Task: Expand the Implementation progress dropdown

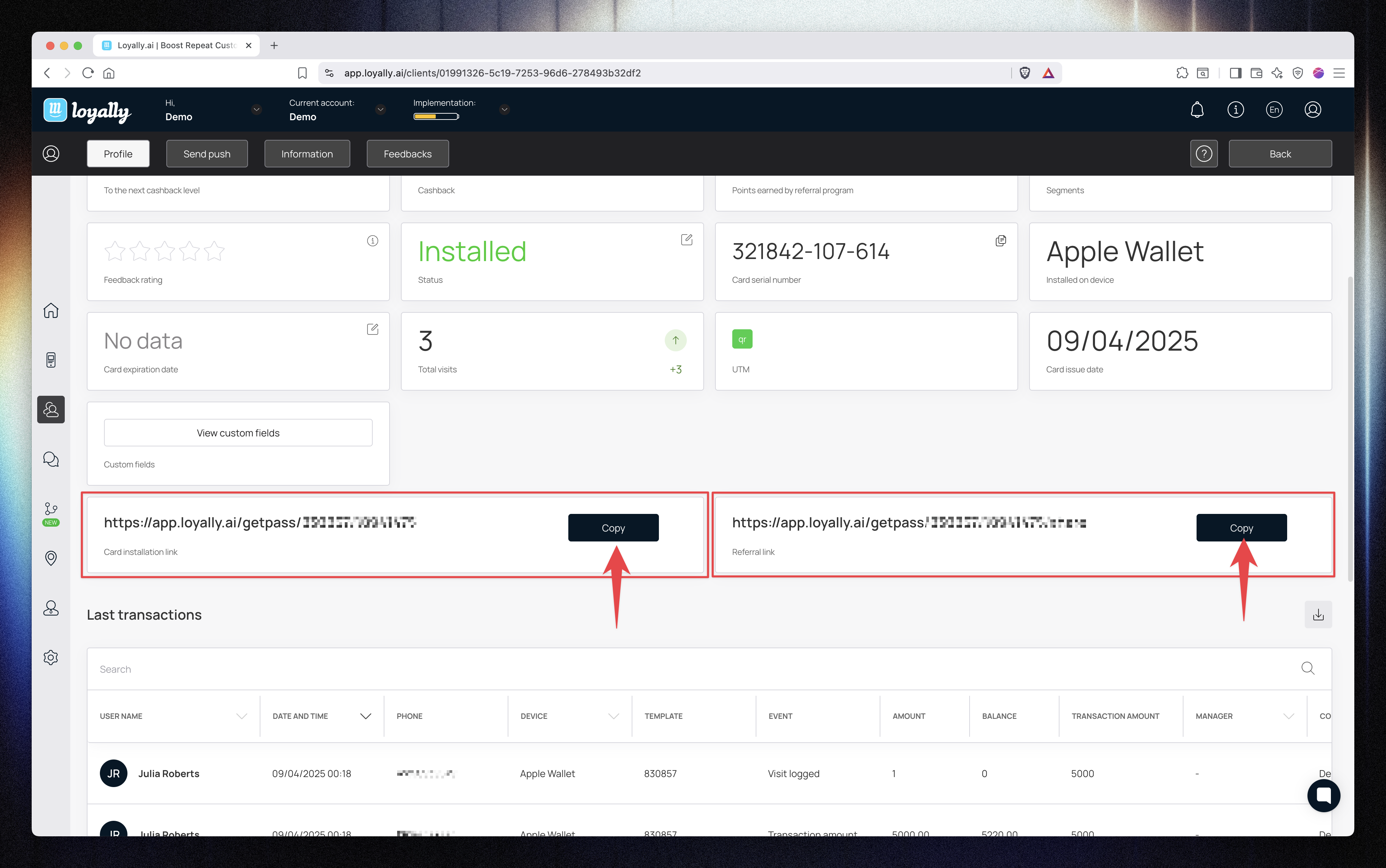Action: tap(504, 110)
